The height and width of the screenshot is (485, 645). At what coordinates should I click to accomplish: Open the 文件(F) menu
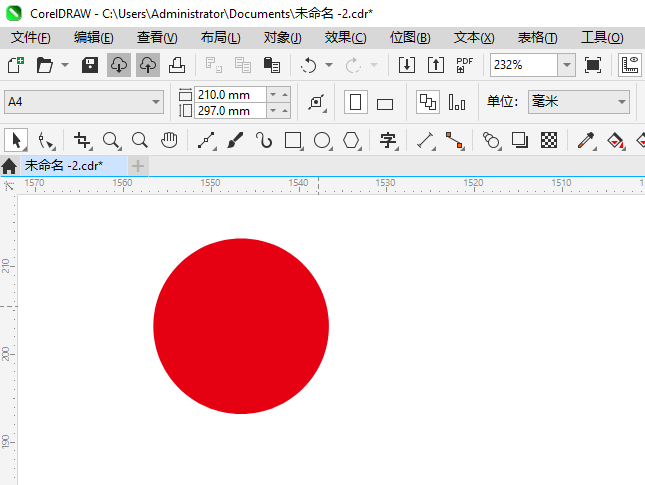tap(31, 38)
